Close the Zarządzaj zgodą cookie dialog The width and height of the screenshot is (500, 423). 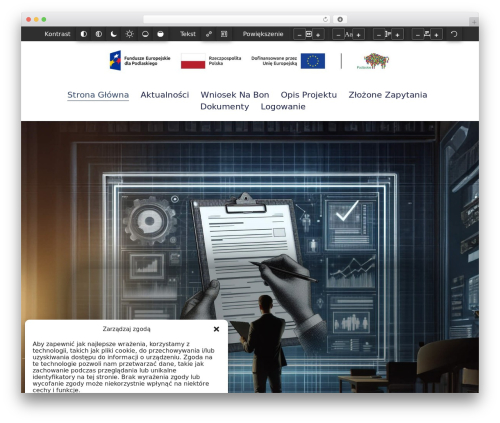(216, 329)
